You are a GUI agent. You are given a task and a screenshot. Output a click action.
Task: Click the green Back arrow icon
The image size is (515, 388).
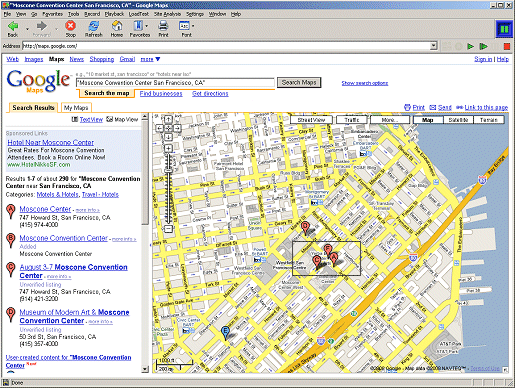point(13,26)
